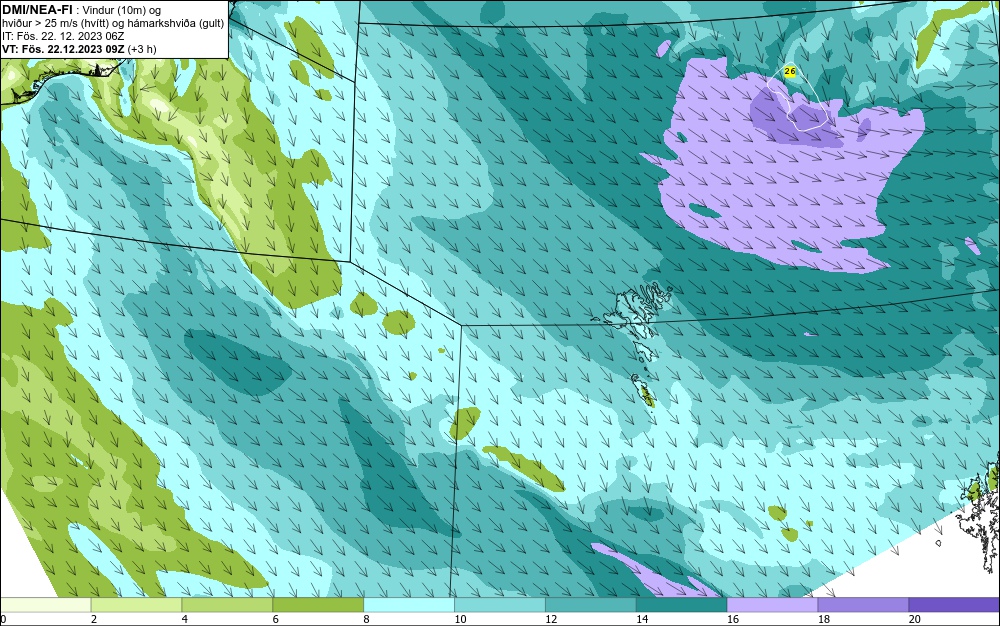
Task: Click the 12–14 m/s teal legend swatch
Action: [591, 604]
